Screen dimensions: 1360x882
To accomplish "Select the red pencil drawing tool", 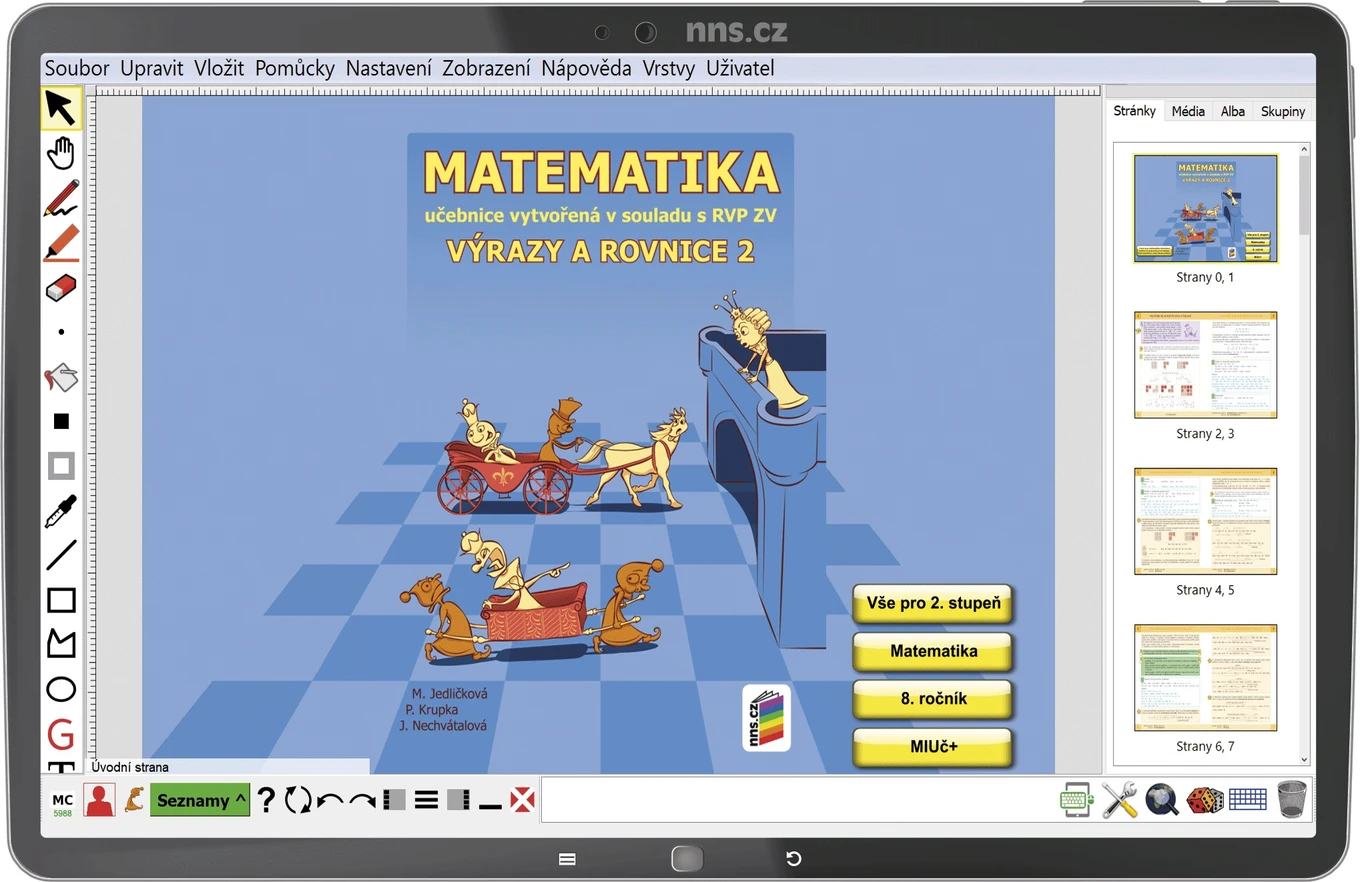I will click(x=61, y=198).
